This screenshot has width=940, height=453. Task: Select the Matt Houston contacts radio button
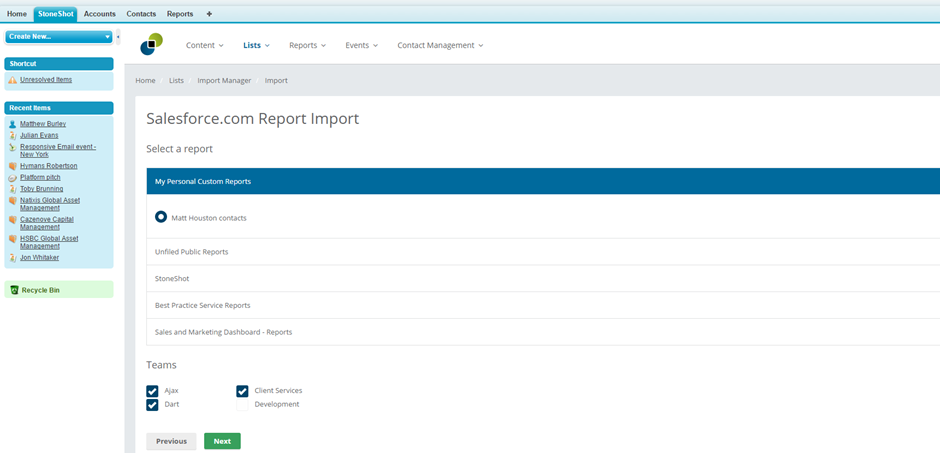[161, 217]
